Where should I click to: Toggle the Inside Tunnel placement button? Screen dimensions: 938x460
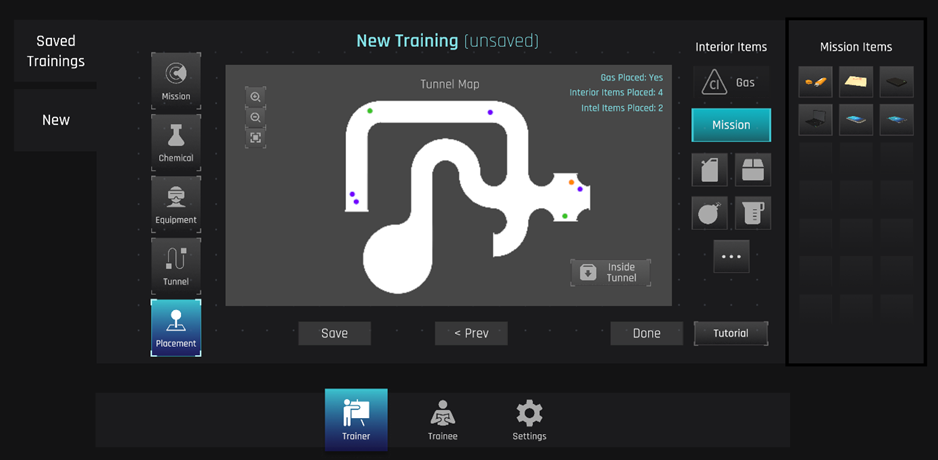pyautogui.click(x=610, y=272)
